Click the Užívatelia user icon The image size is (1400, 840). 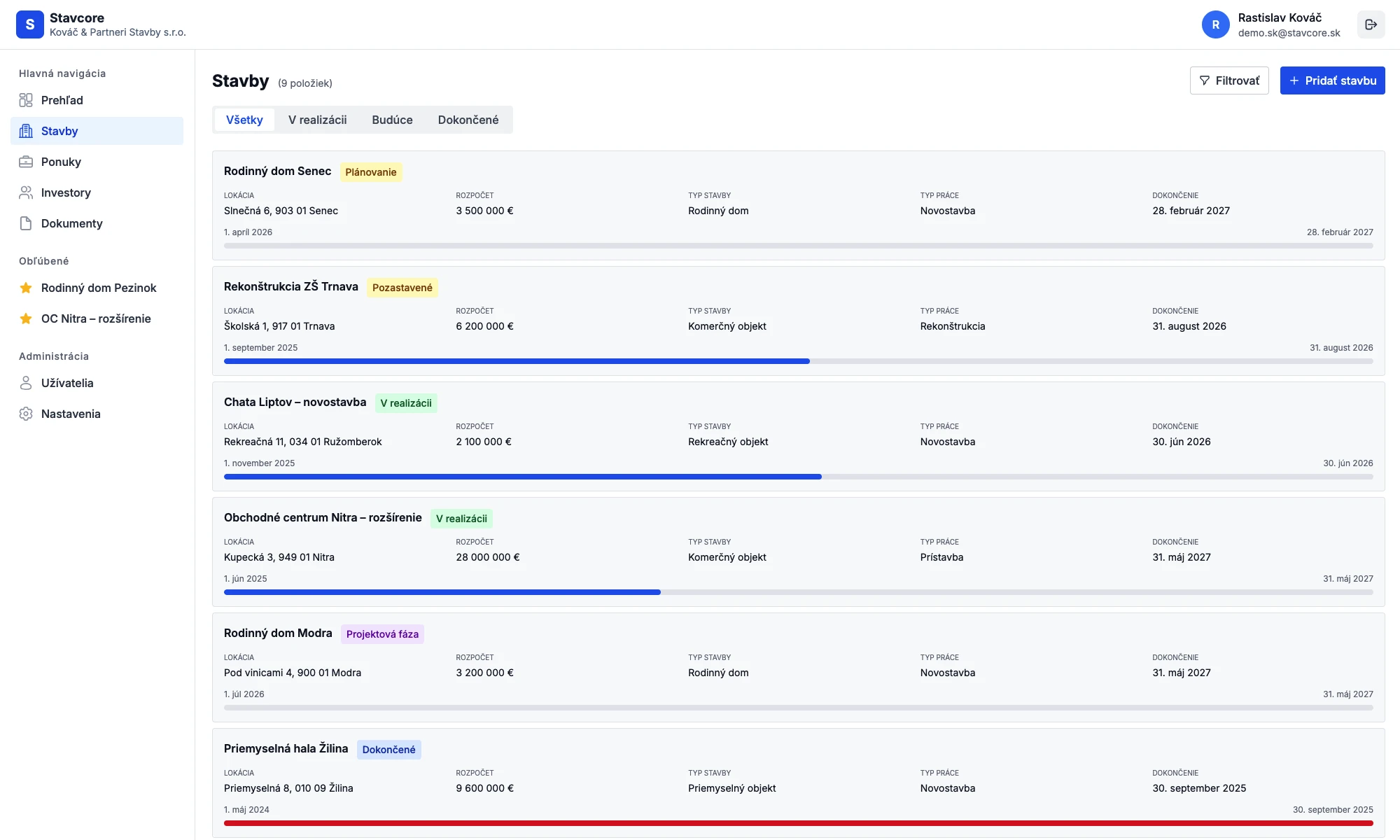pos(26,383)
